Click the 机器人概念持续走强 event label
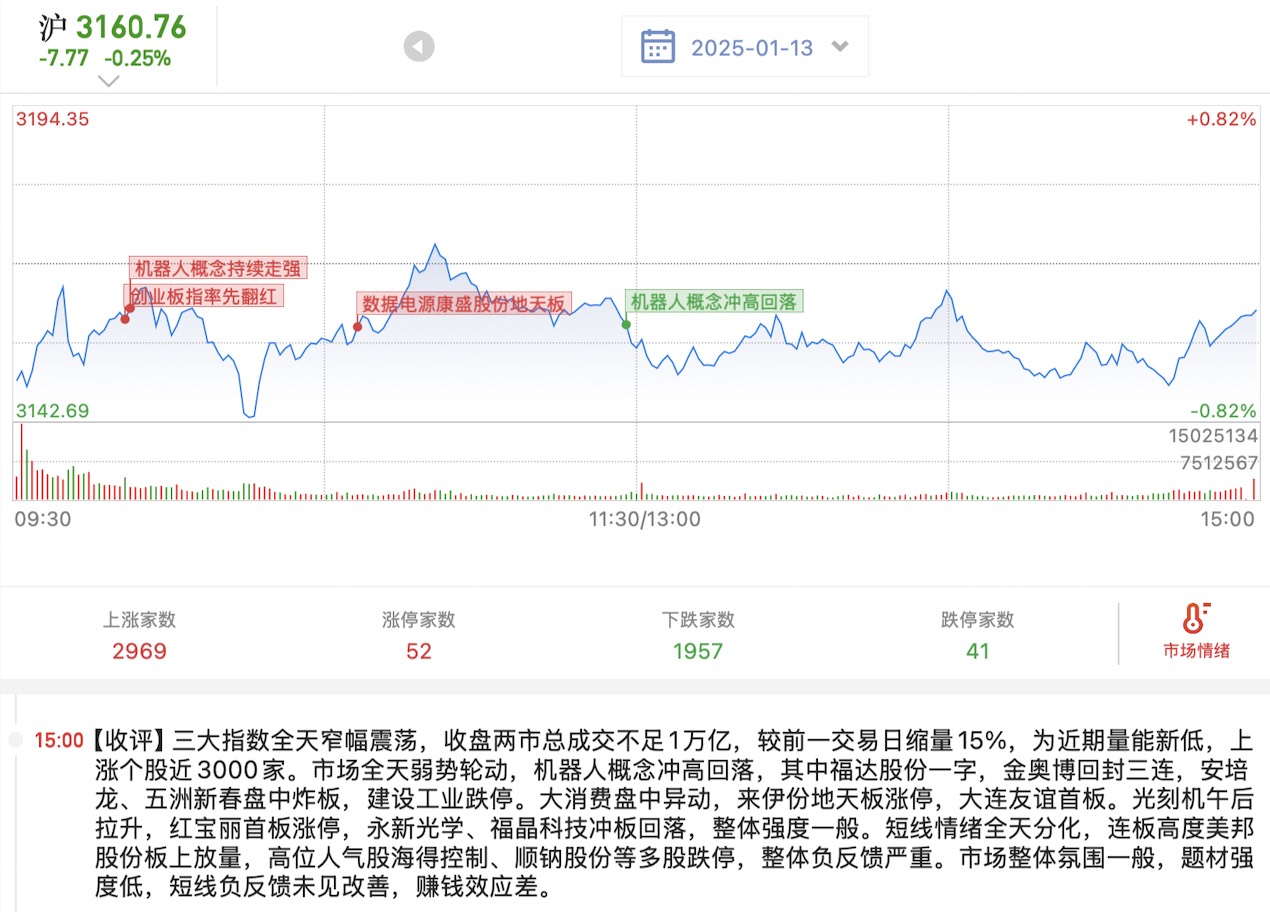Viewport: 1270px width, 912px height. point(219,268)
